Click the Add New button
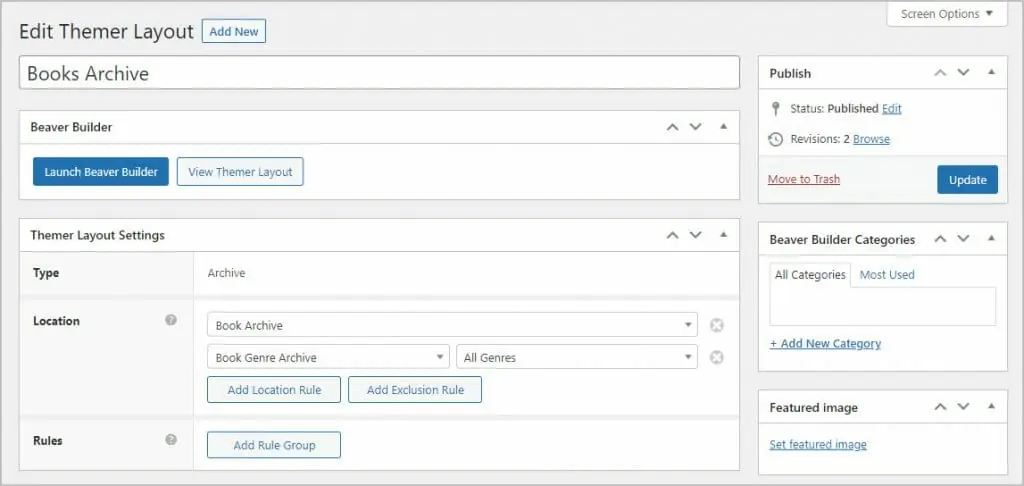The image size is (1024, 486). 234,31
